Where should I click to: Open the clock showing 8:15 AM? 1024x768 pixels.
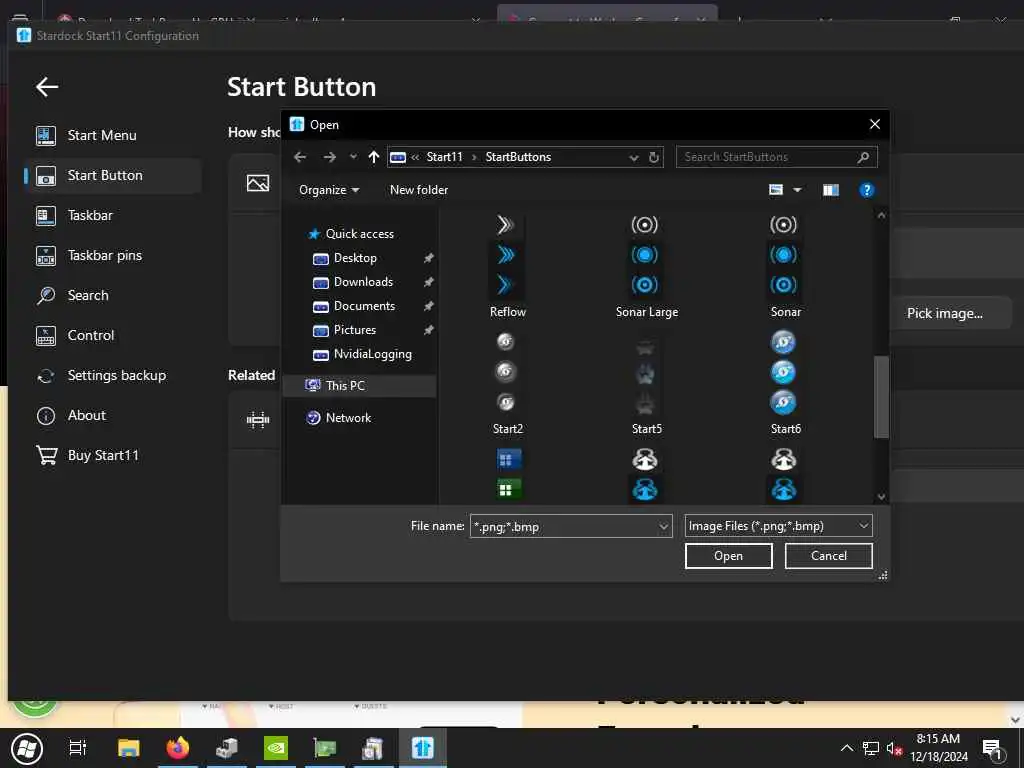click(x=938, y=748)
